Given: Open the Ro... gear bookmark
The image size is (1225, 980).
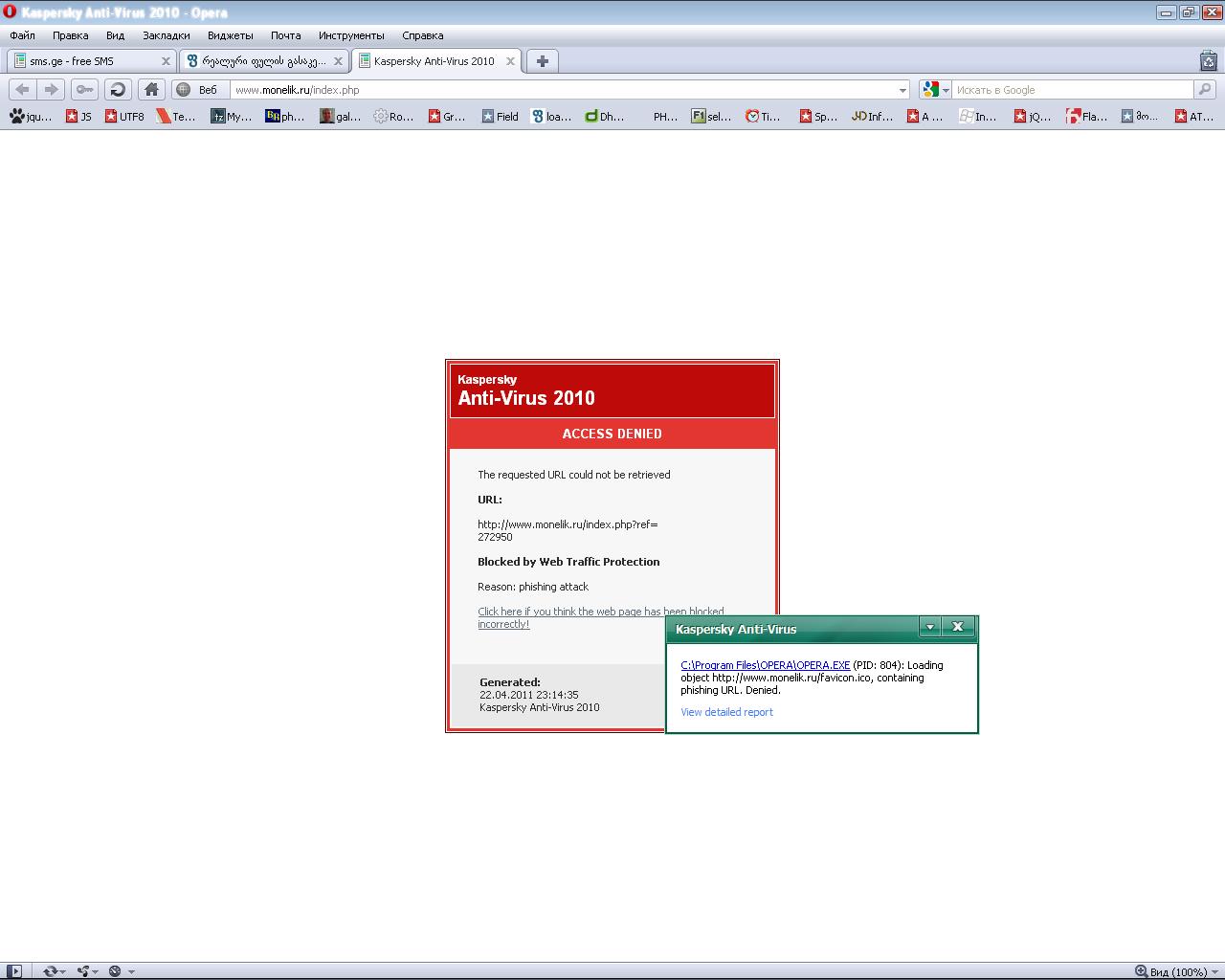Looking at the screenshot, I should coord(394,116).
